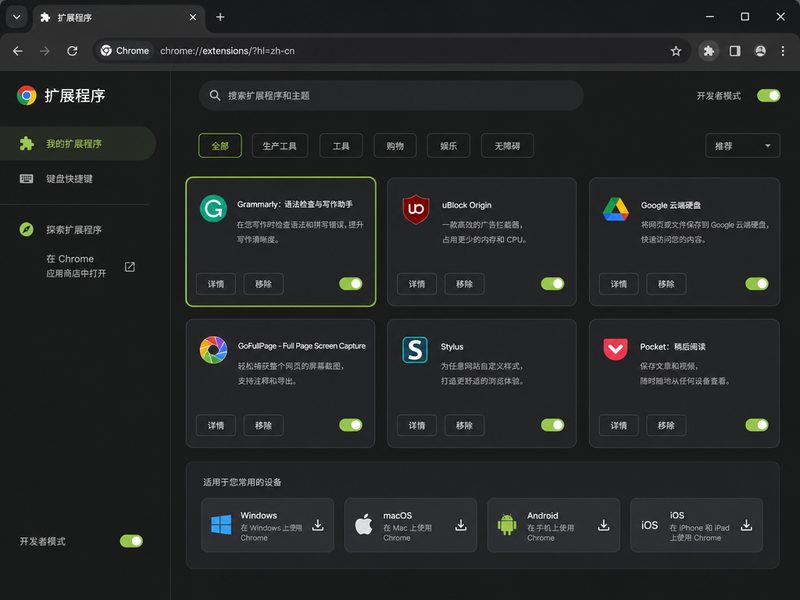Open 详情 for Grammarly
Image resolution: width=800 pixels, height=600 pixels.
coord(216,284)
